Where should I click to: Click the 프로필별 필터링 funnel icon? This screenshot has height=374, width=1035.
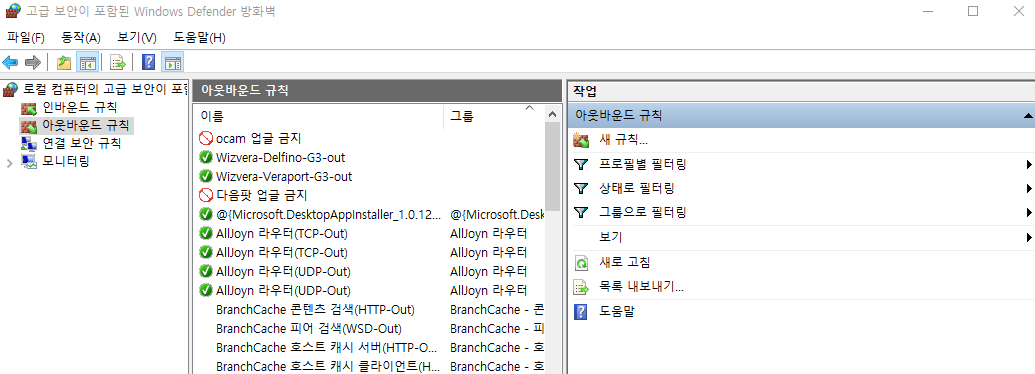[581, 164]
